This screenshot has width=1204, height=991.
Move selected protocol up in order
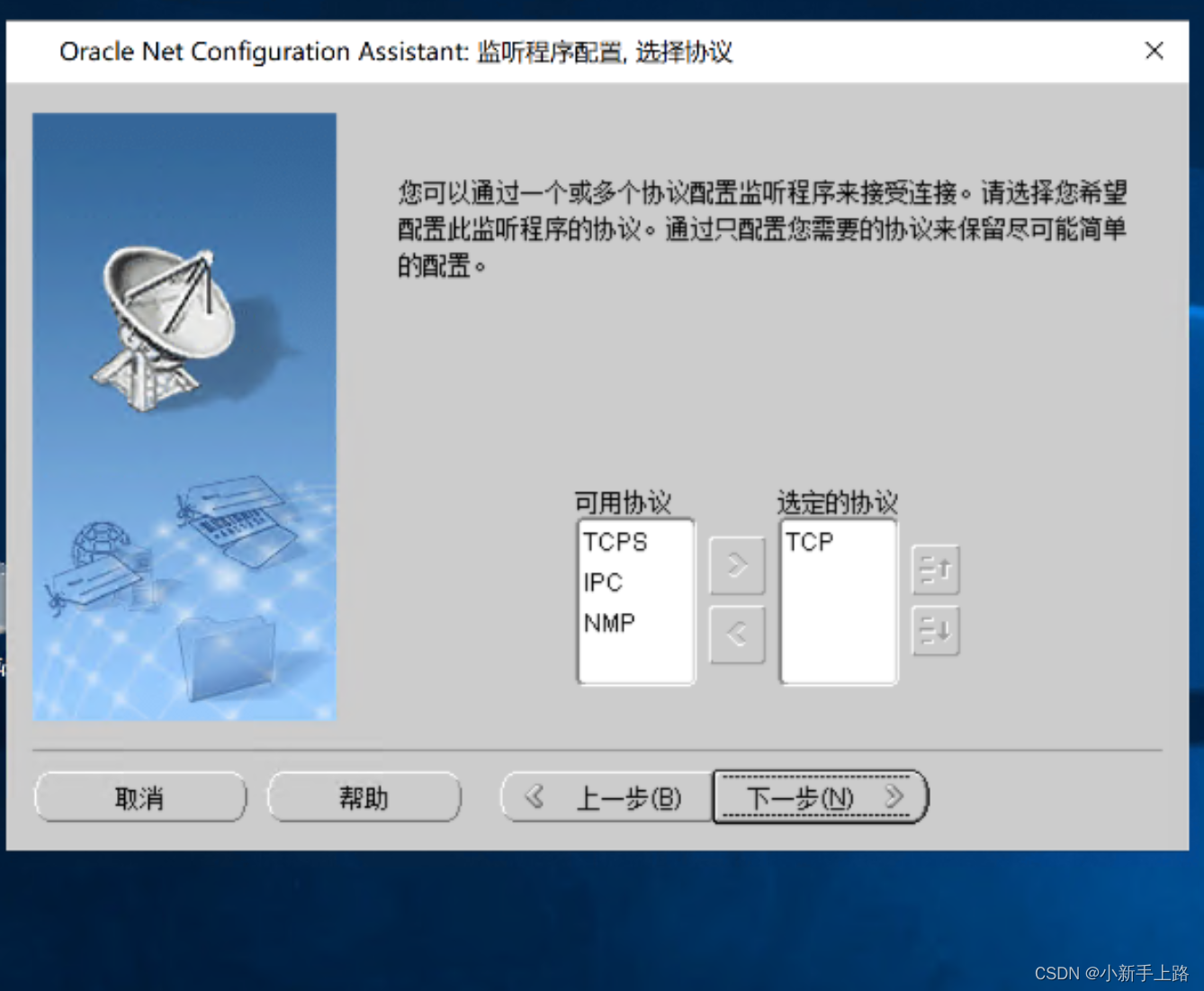936,569
